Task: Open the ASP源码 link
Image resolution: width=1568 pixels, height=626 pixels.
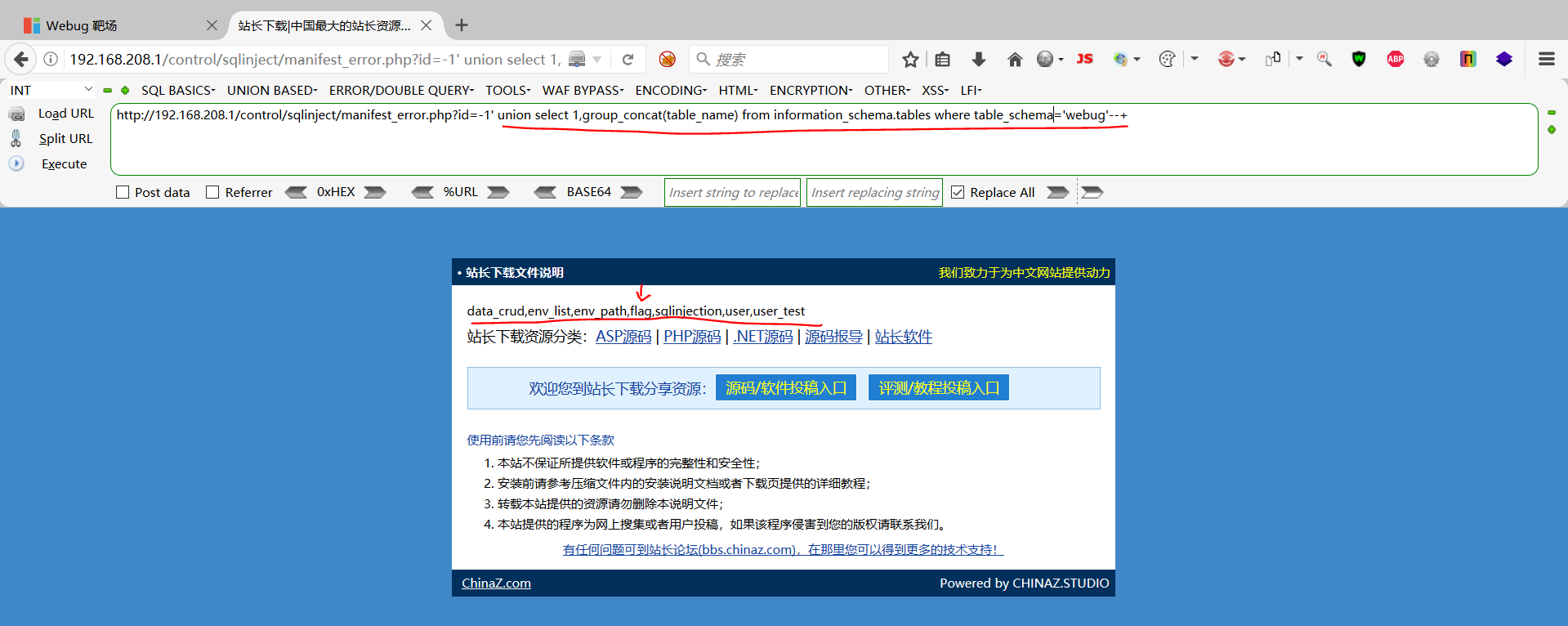Action: [623, 337]
